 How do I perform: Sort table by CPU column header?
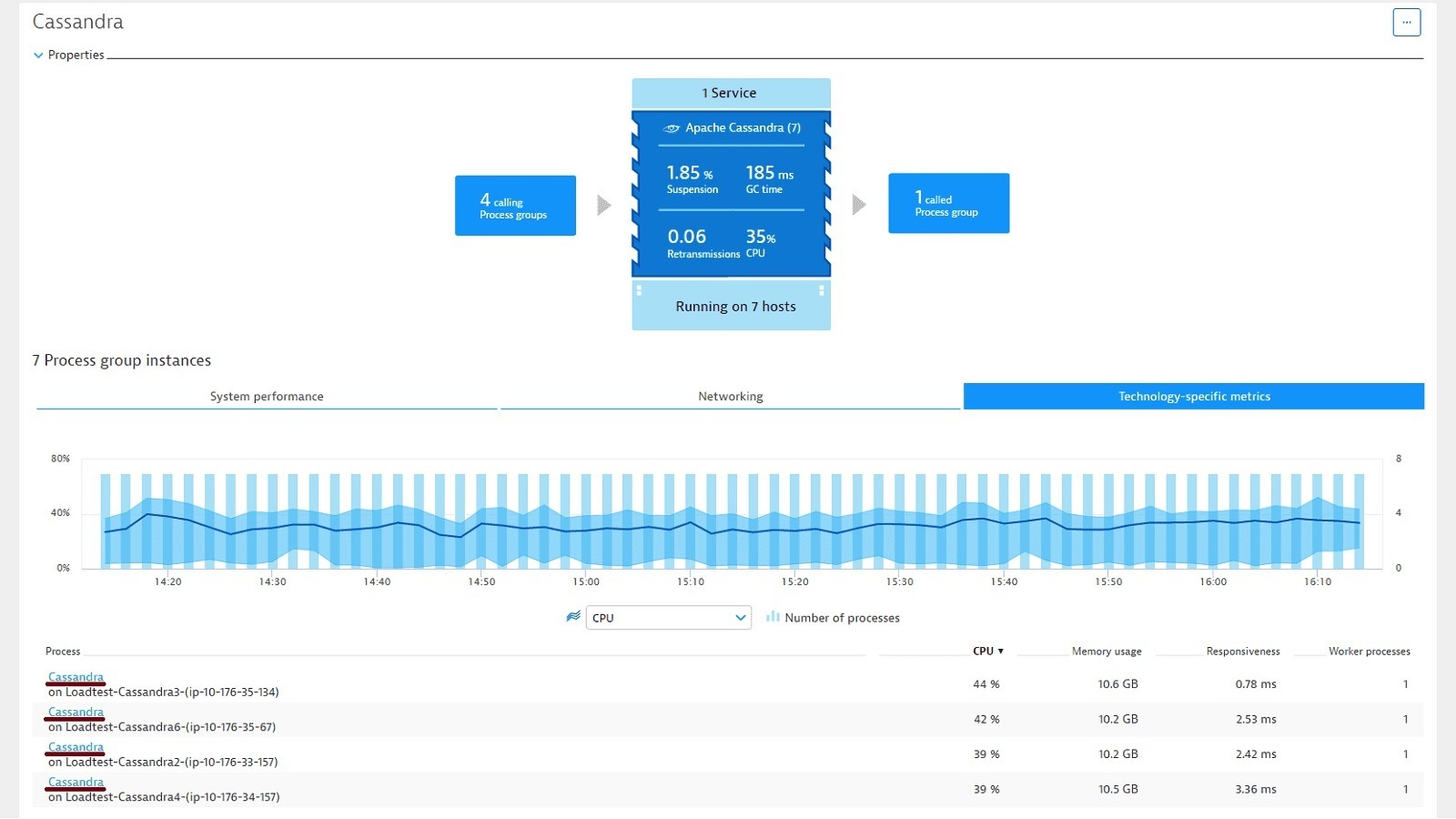click(x=987, y=652)
